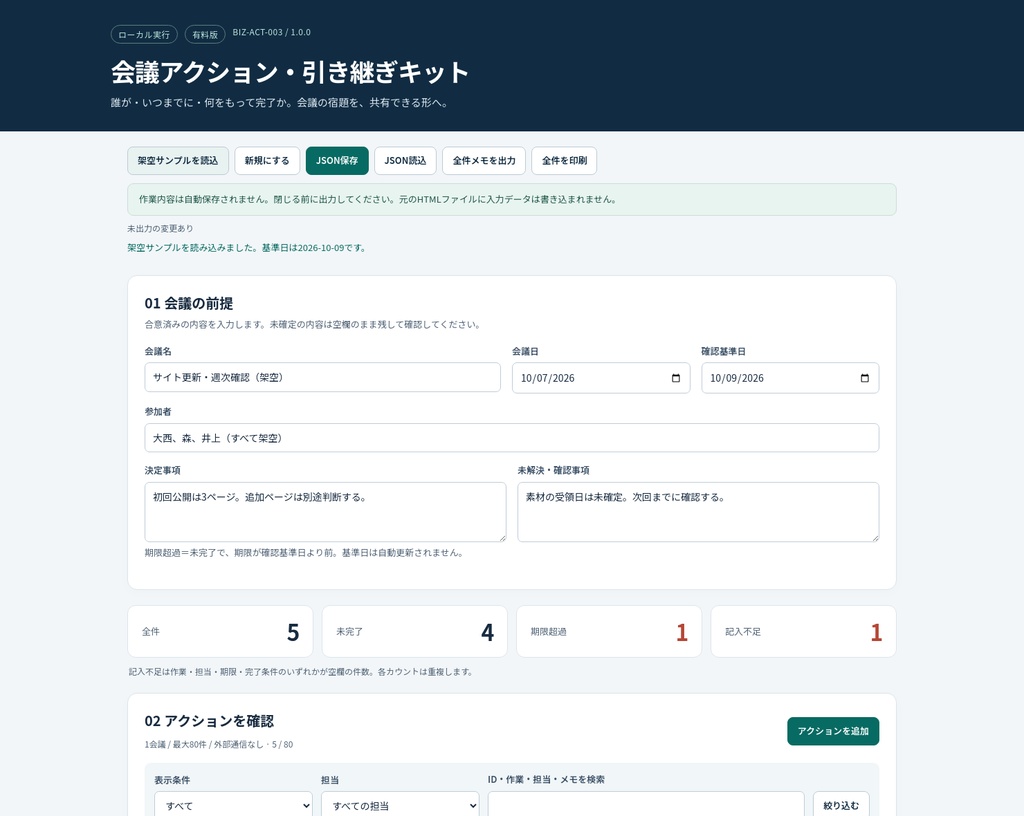Click the 1会議 / 最大80件 limit text
The height and width of the screenshot is (816, 1024).
(x=219, y=744)
